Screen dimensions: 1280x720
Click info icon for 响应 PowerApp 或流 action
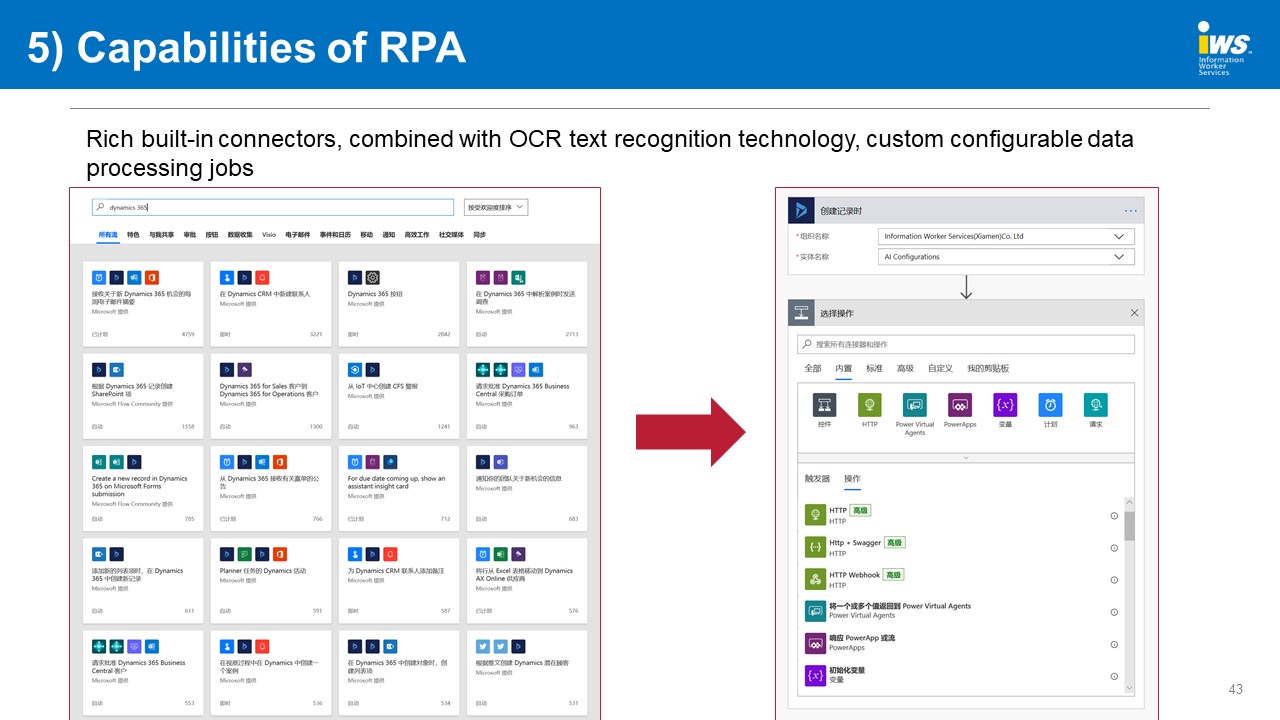pos(1114,644)
